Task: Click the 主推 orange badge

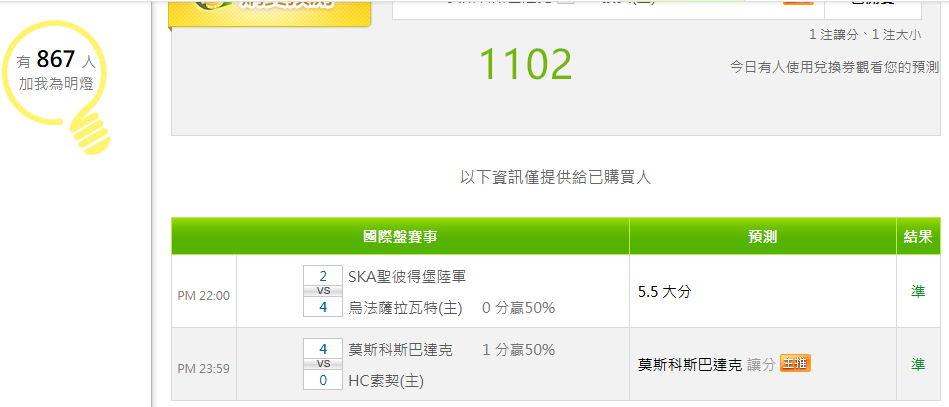Action: coord(795,363)
